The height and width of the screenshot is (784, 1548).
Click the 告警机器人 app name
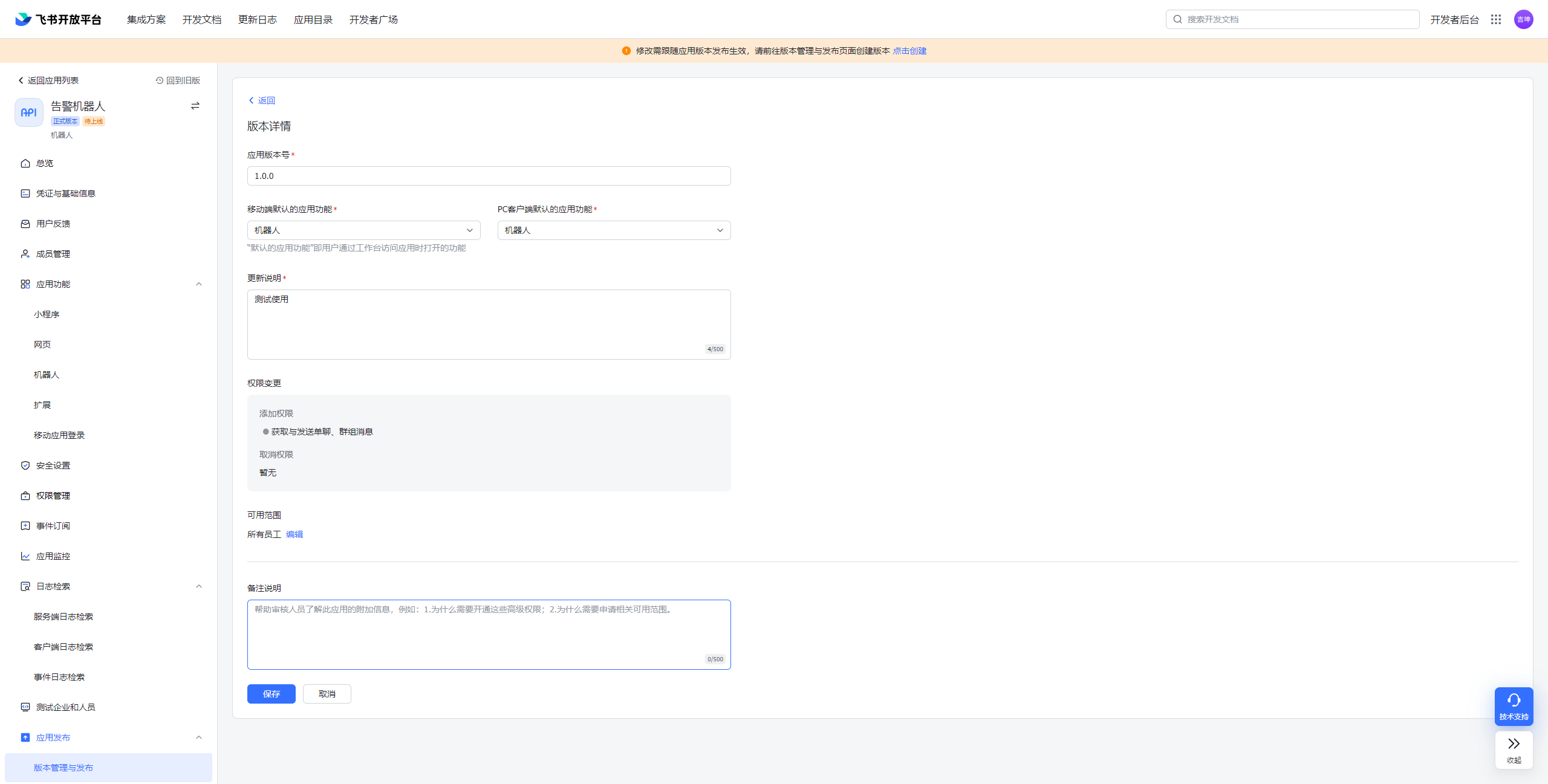point(78,106)
